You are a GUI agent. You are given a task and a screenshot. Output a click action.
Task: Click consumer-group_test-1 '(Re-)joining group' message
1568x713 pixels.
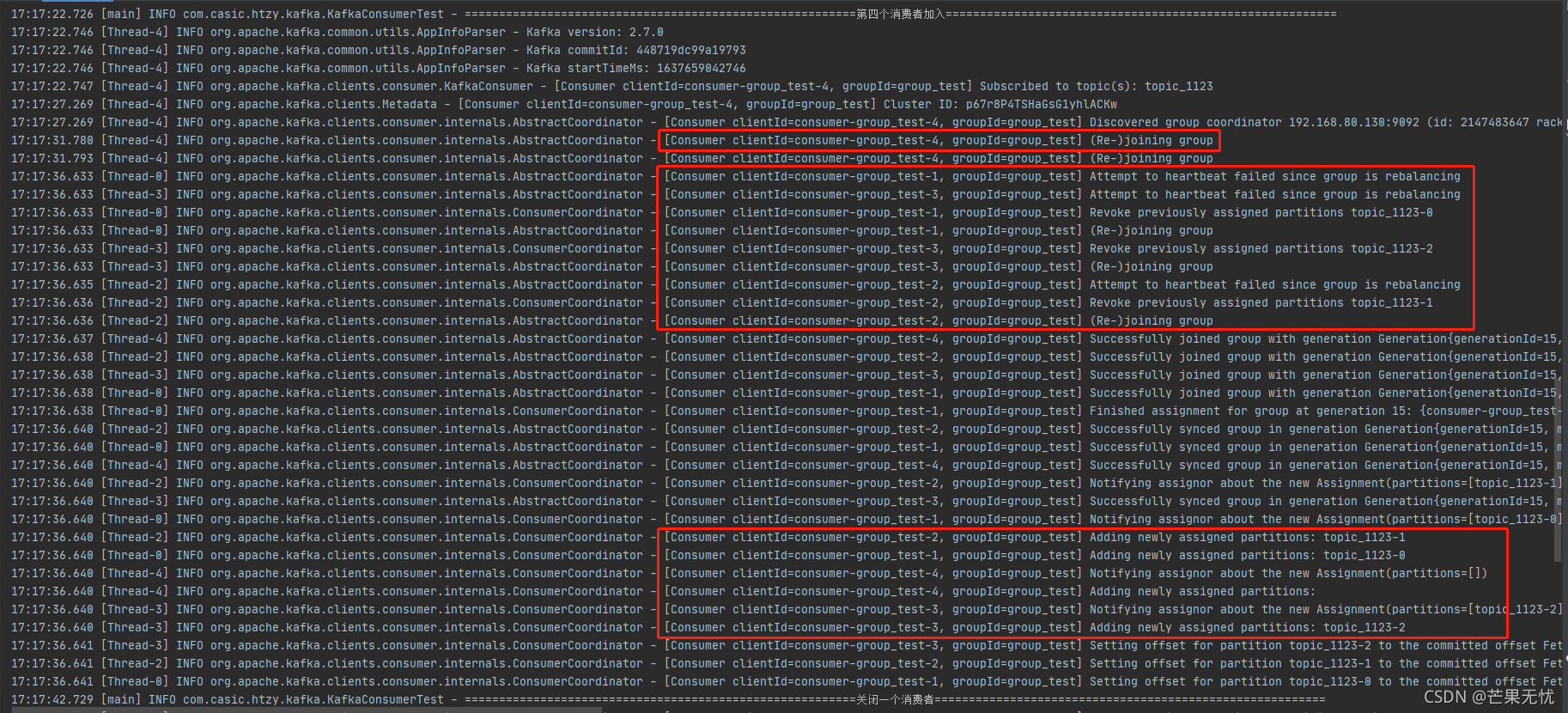click(1152, 230)
